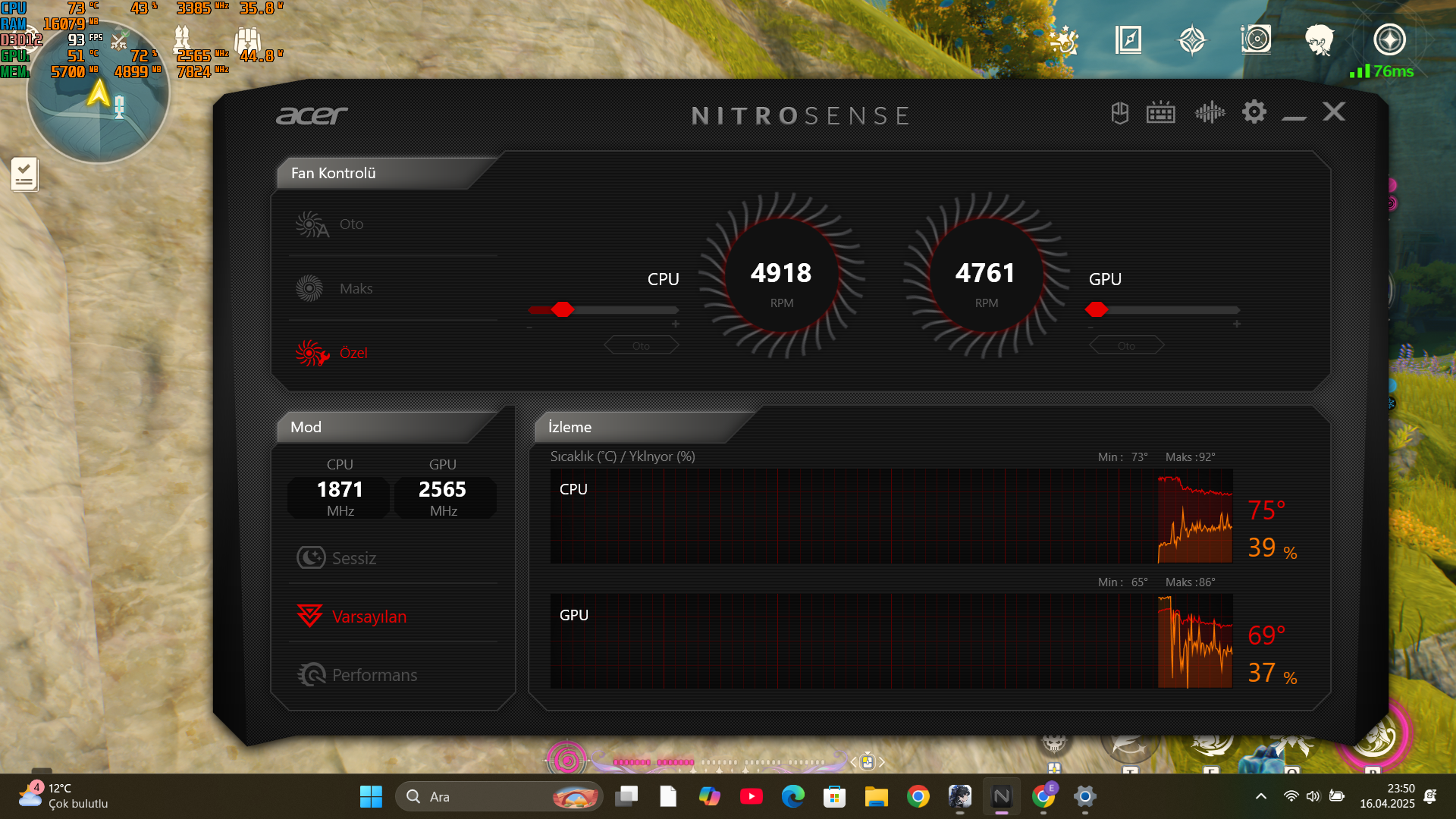
Task: Click the CPU 75° temperature value
Action: [1266, 510]
